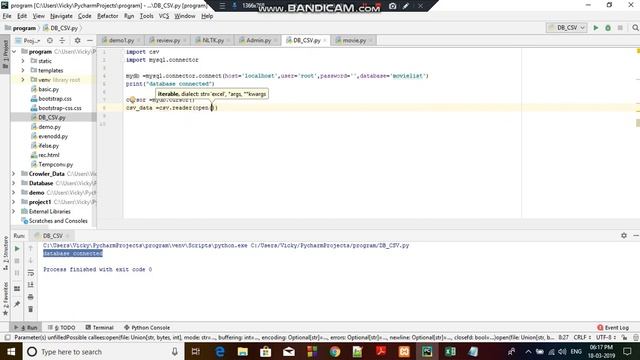
Task: Click the Stop icon in top toolbar
Action: pos(620,28)
